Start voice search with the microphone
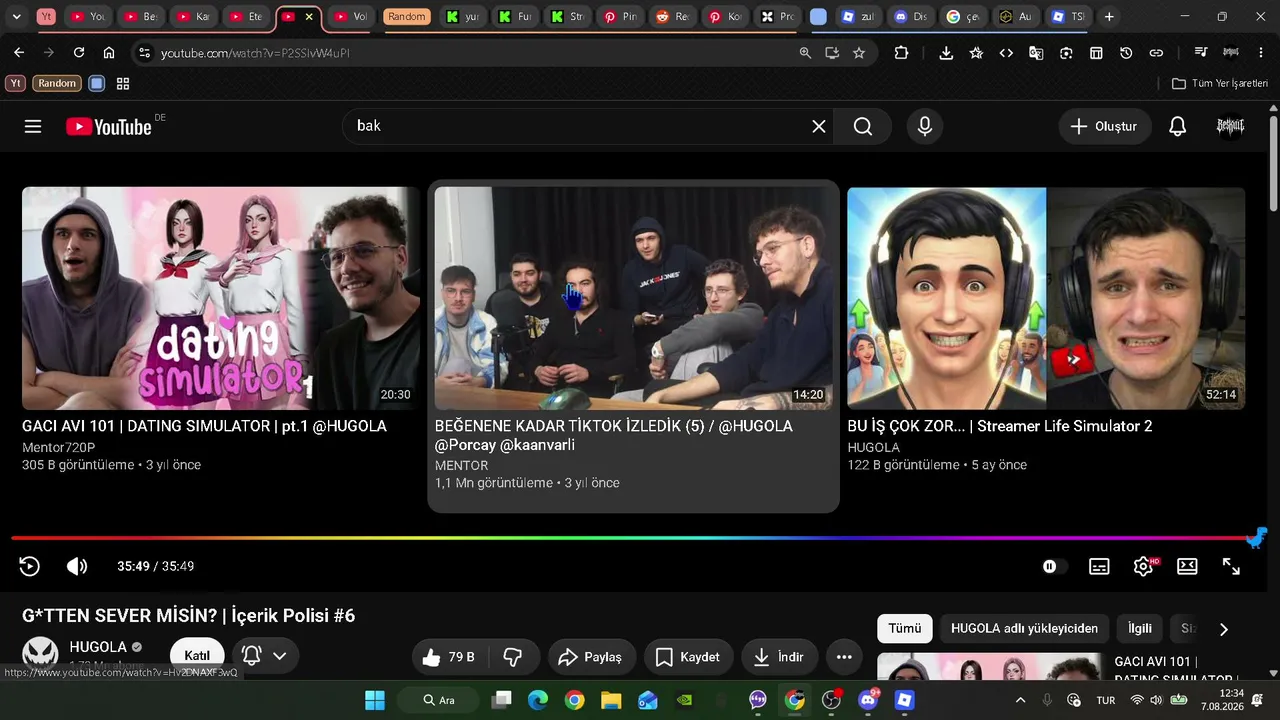 coord(925,126)
